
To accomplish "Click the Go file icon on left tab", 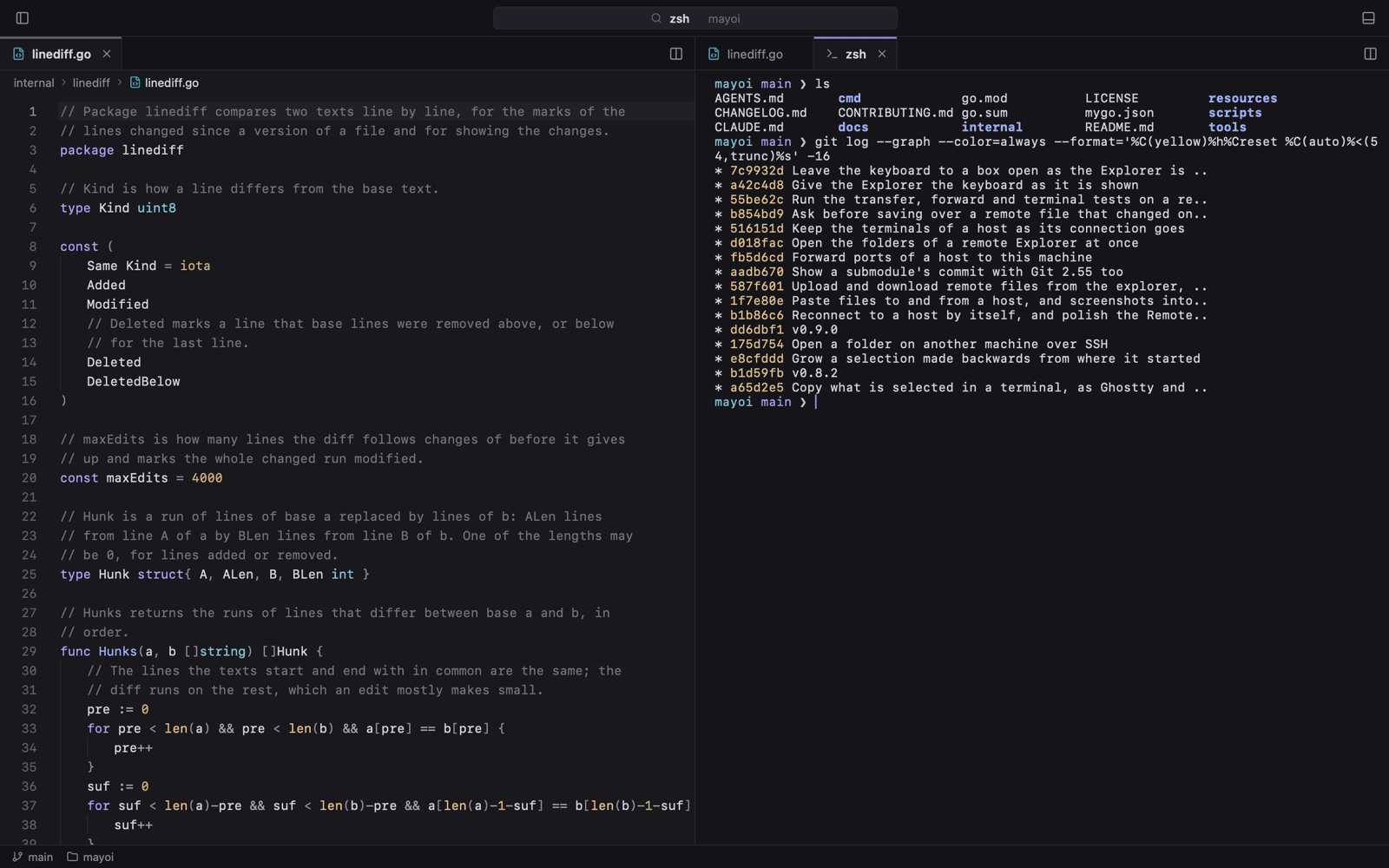I will (x=18, y=54).
